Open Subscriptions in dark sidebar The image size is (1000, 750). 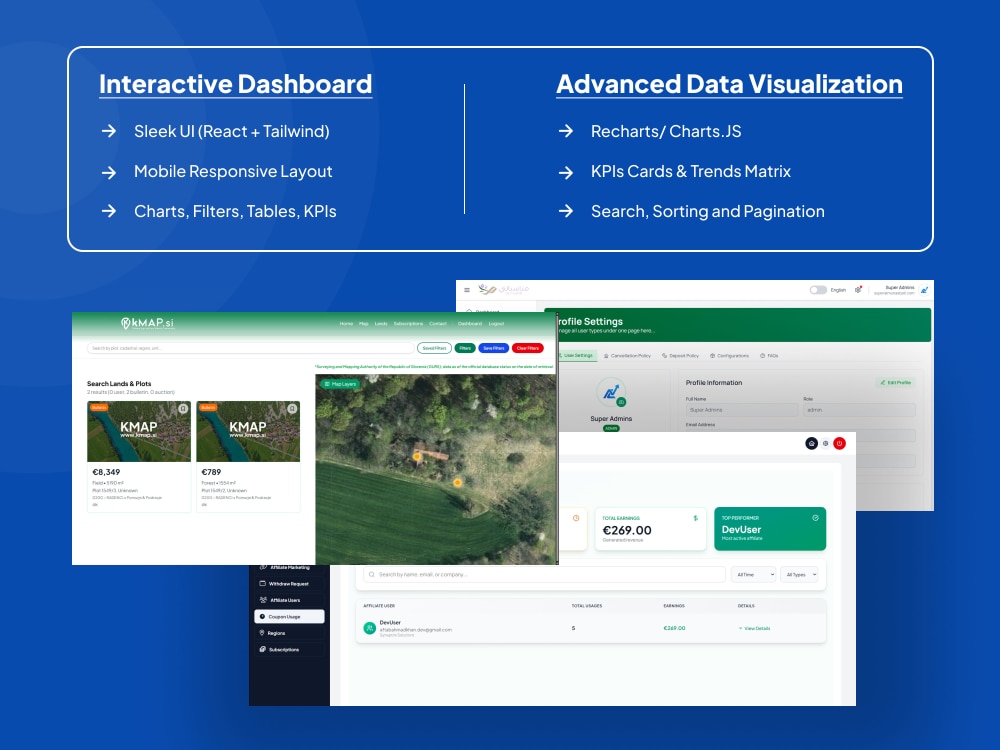(288, 649)
